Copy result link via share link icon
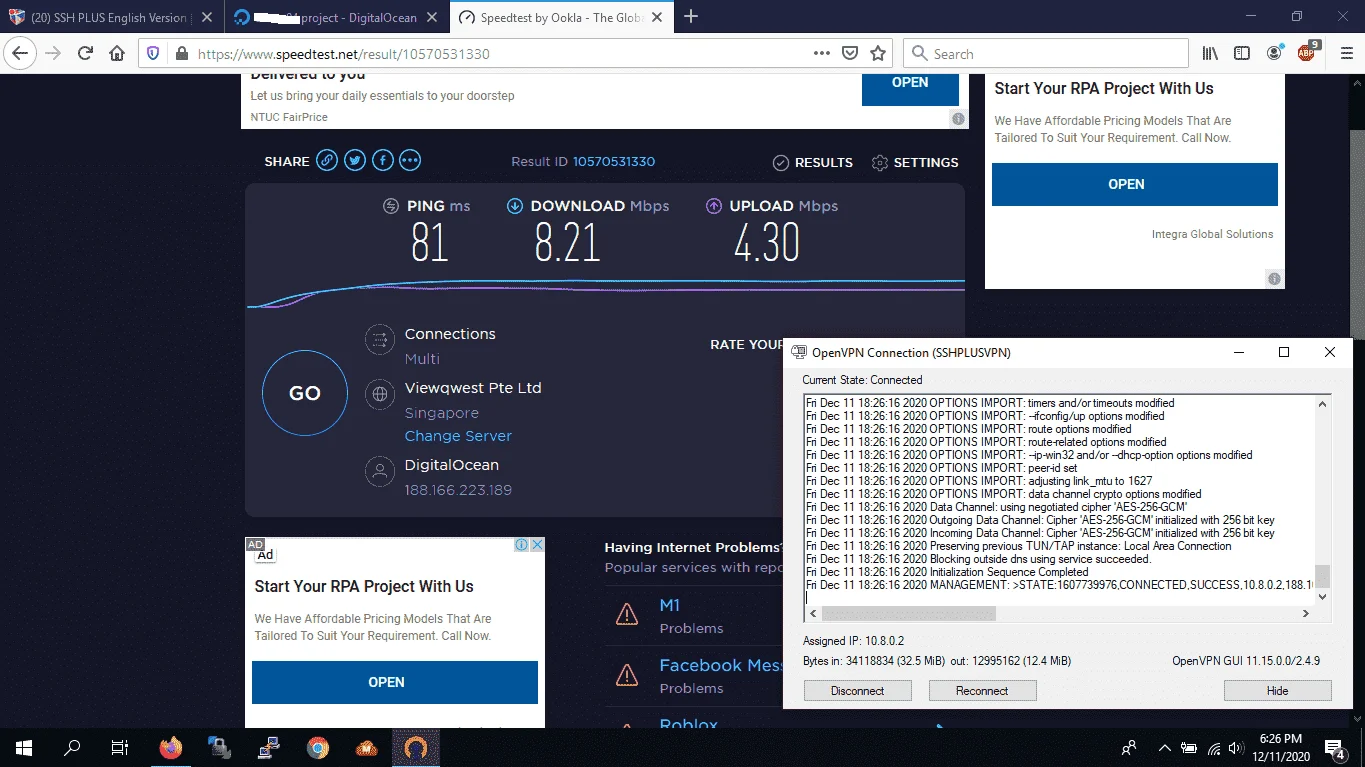The width and height of the screenshot is (1365, 767). (327, 161)
